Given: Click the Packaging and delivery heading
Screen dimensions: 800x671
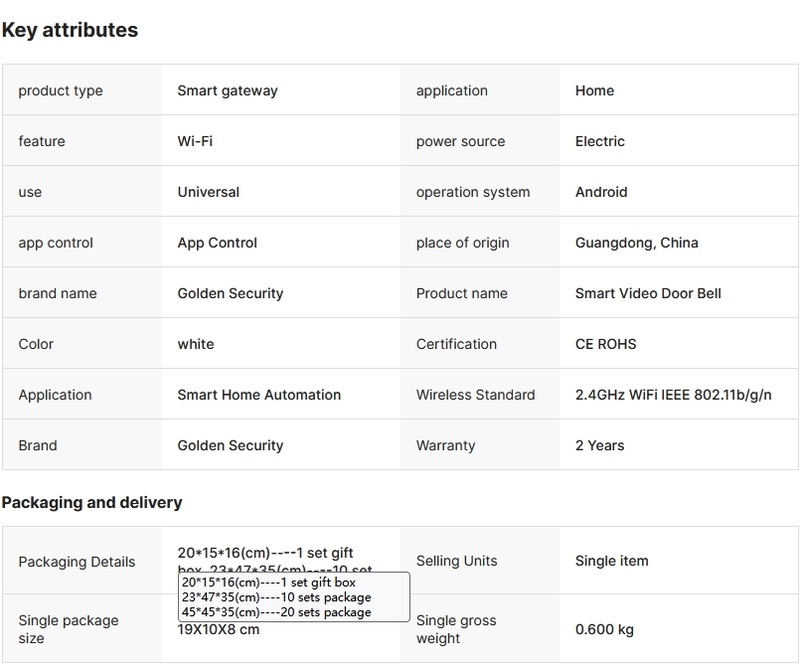Looking at the screenshot, I should [x=92, y=502].
